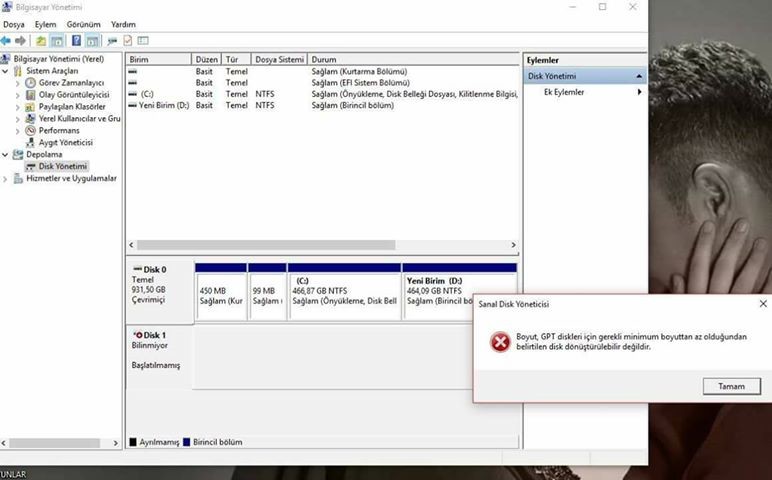
Task: Click the red error icon in the dialog
Action: (500, 342)
